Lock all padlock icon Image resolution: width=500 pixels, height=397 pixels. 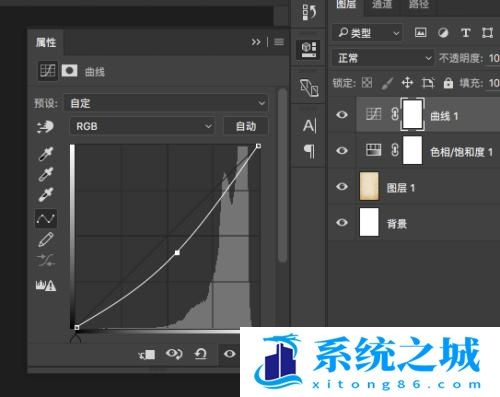point(448,82)
